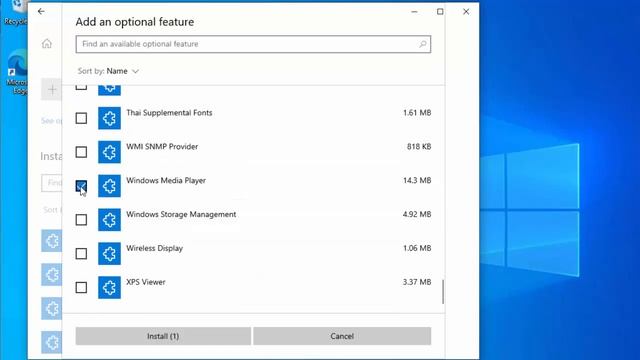The width and height of the screenshot is (640, 360).
Task: Click the WMI SNMP Provider feature icon
Action: click(x=109, y=152)
